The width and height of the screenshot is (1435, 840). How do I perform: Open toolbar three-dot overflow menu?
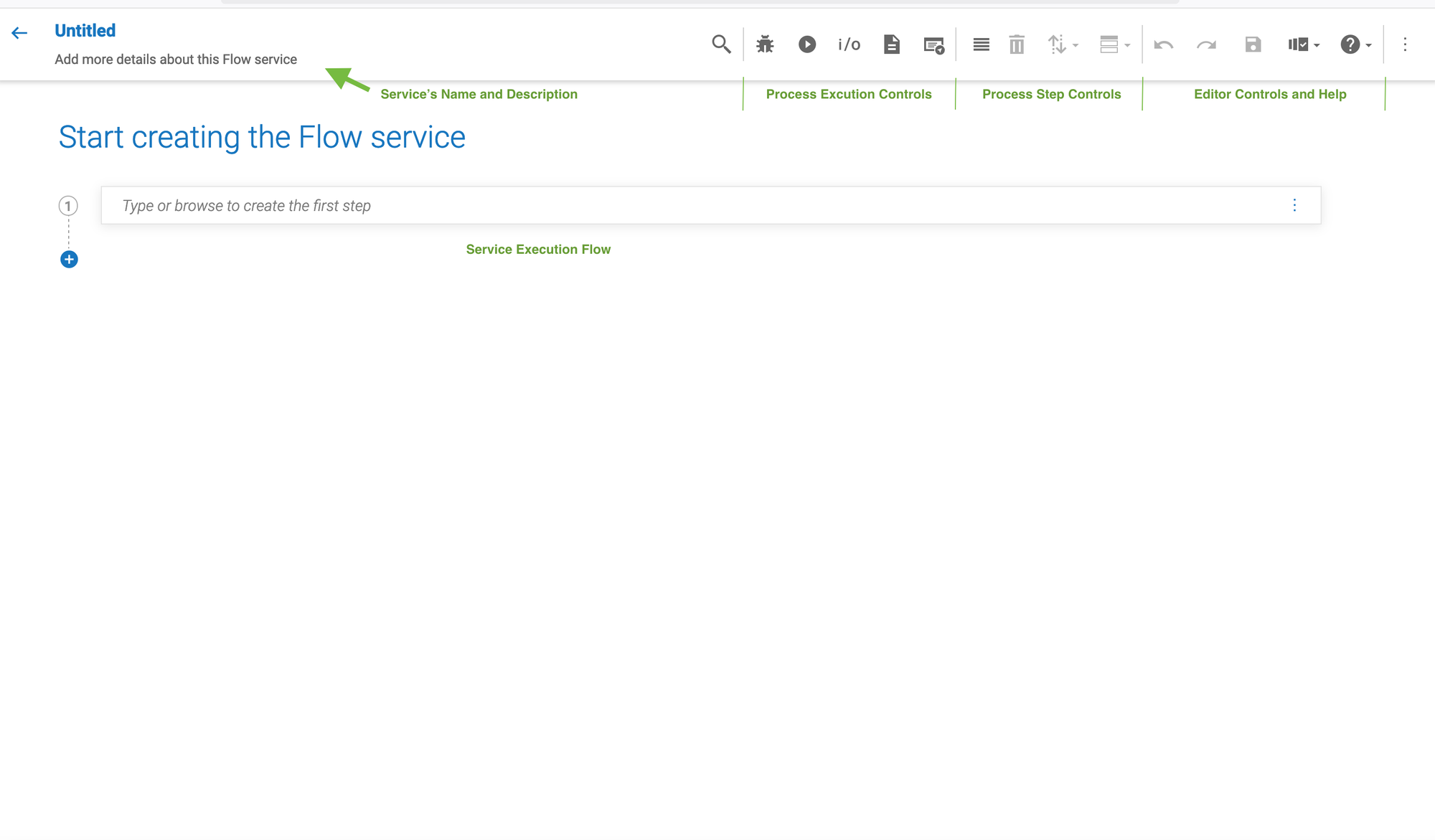[1405, 44]
